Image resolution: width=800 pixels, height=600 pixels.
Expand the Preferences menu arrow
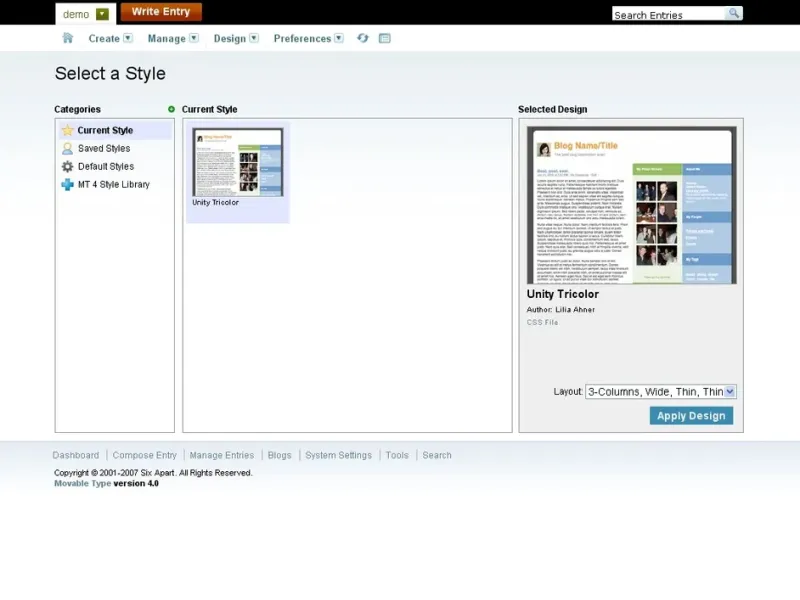(x=339, y=38)
